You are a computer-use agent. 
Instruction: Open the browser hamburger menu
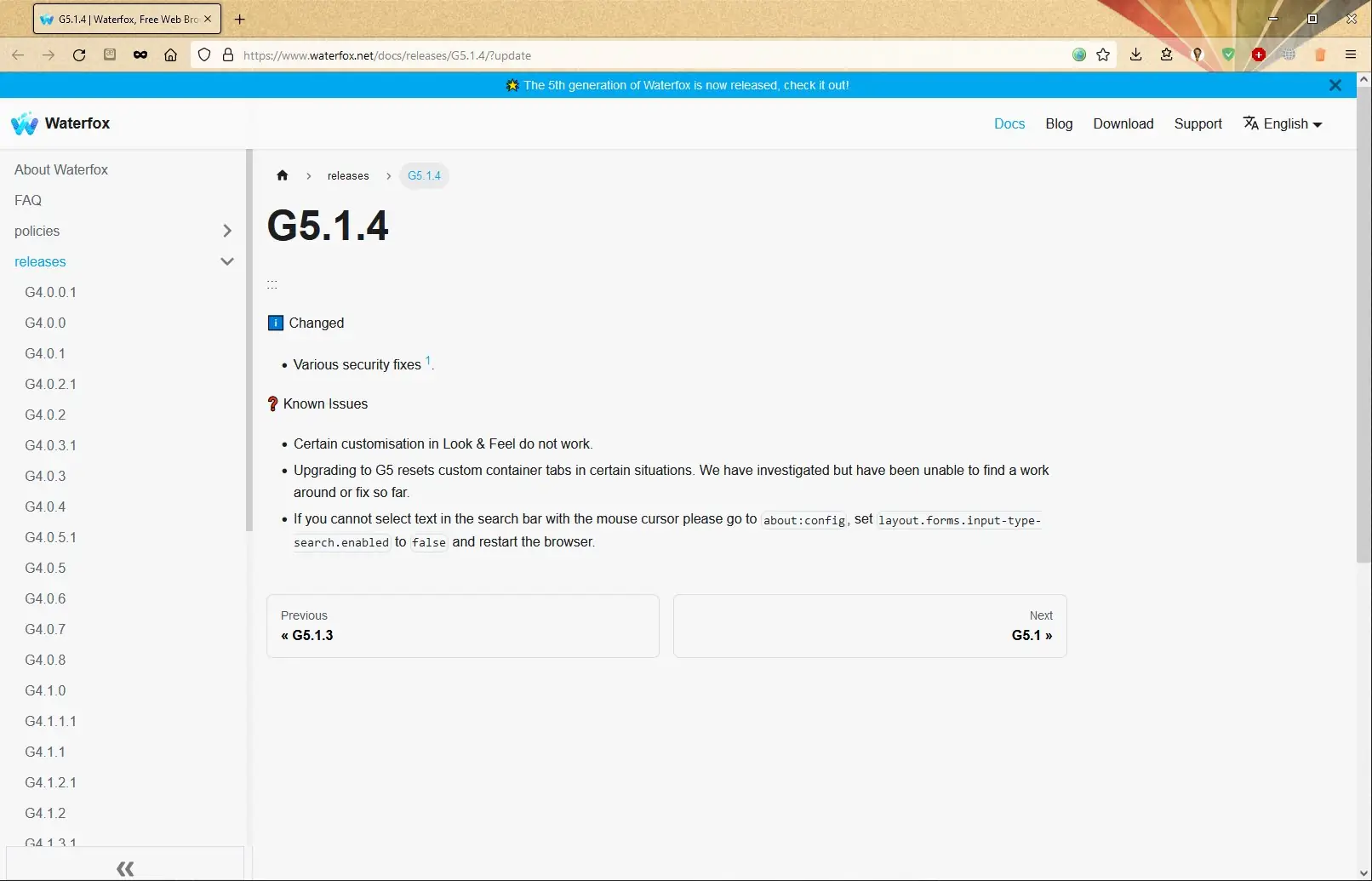point(1351,55)
